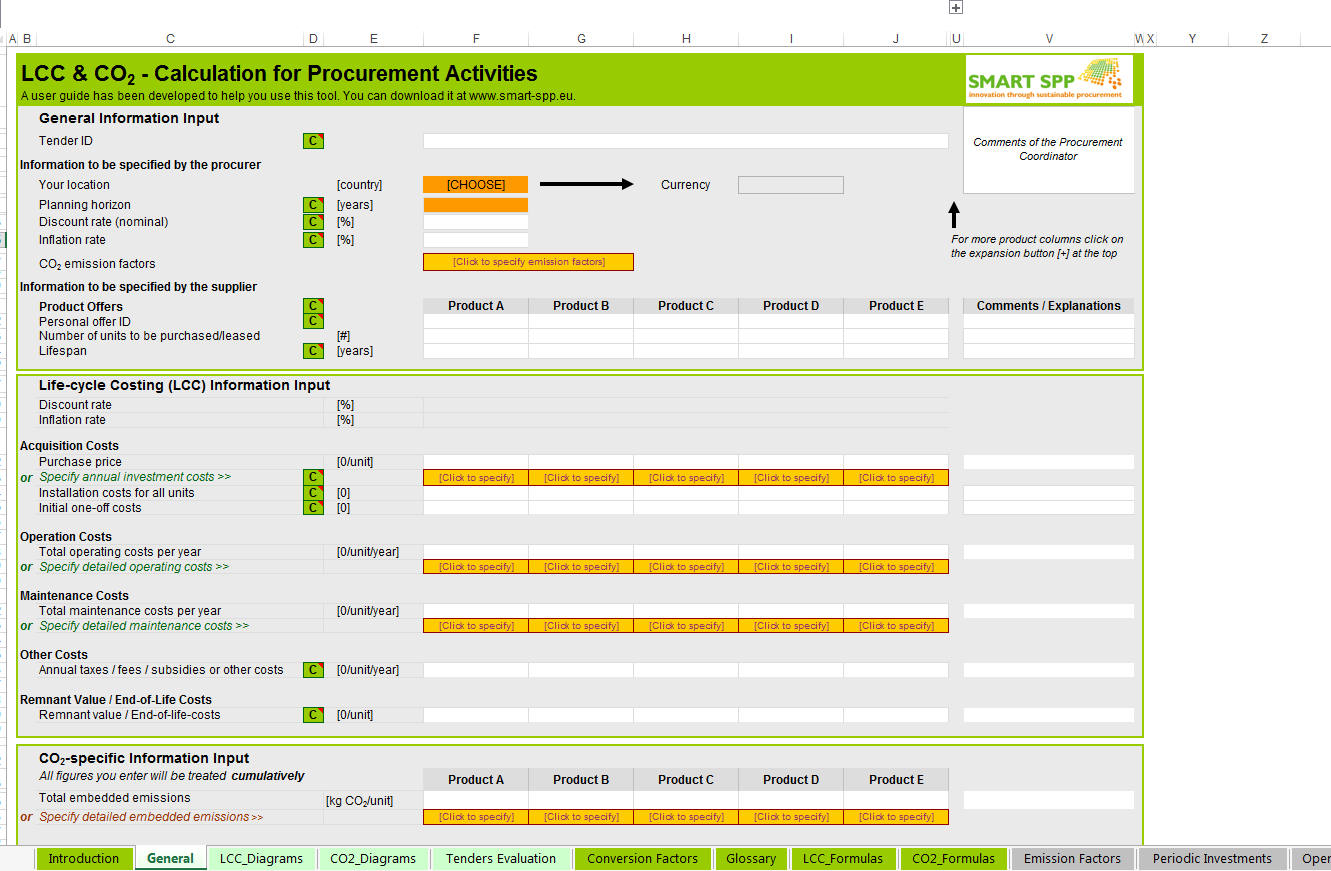Click the SMART SPP logo
Screen dimensions: 1331x871
click(x=1049, y=79)
